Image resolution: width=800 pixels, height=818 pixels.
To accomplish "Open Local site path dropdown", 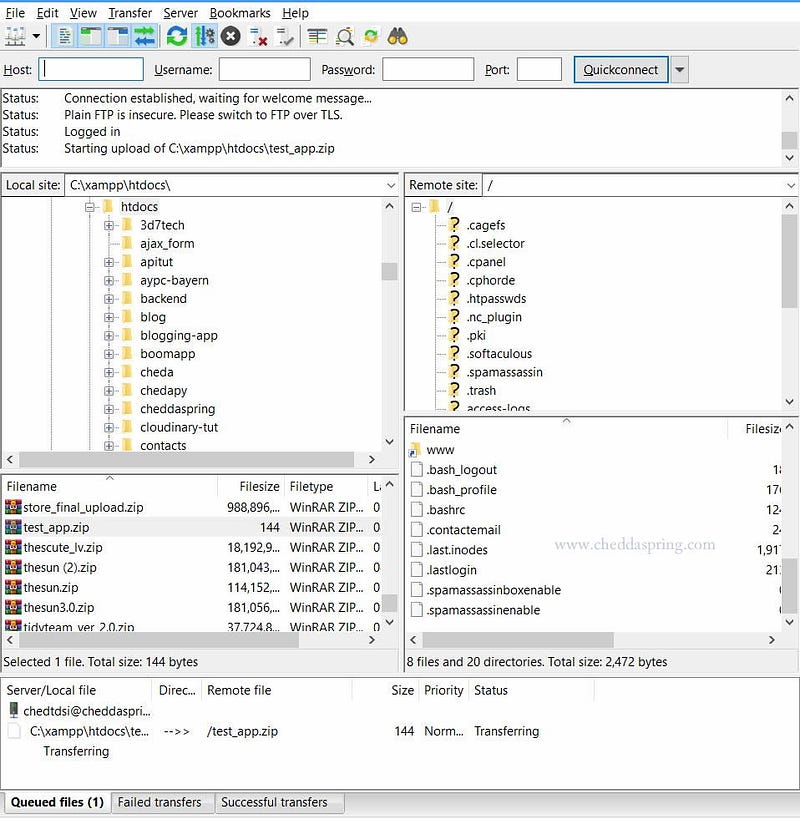I will coord(391,185).
